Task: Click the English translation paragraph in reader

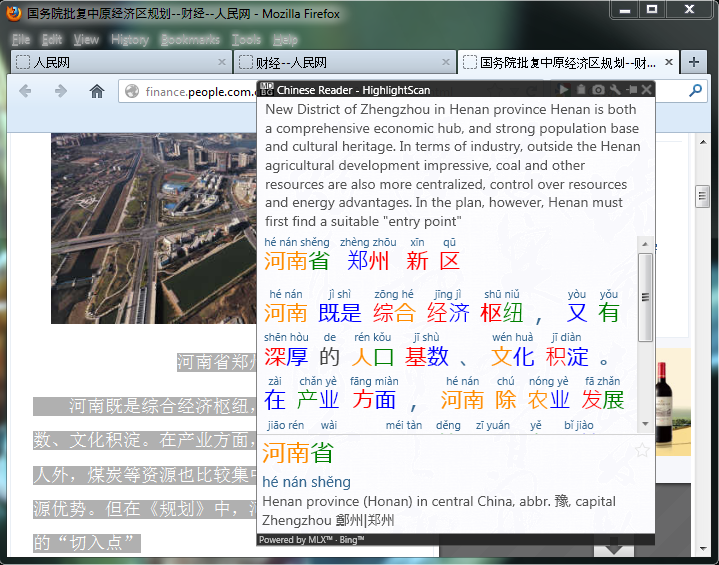Action: click(x=453, y=165)
